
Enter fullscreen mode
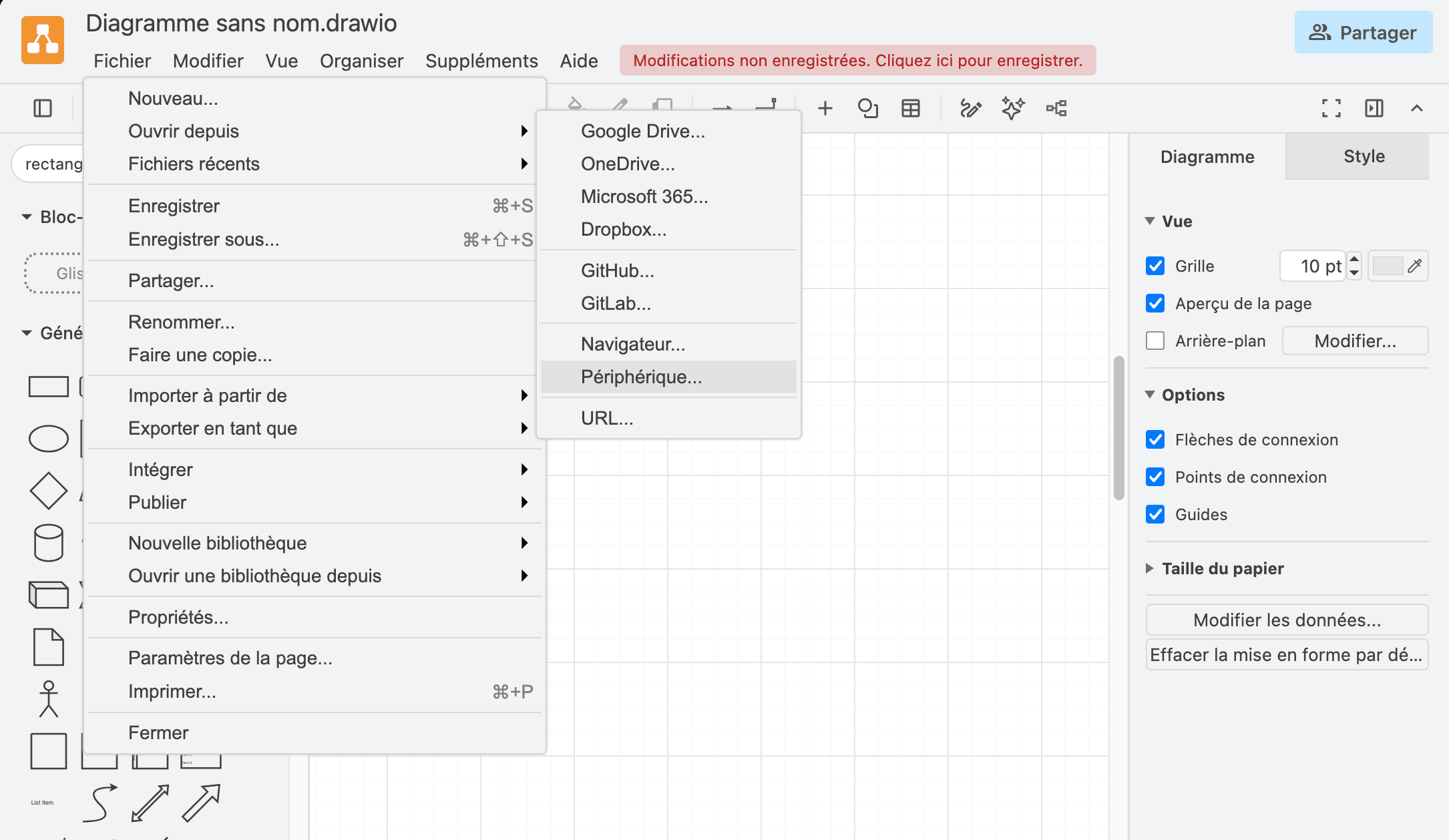click(x=1331, y=108)
